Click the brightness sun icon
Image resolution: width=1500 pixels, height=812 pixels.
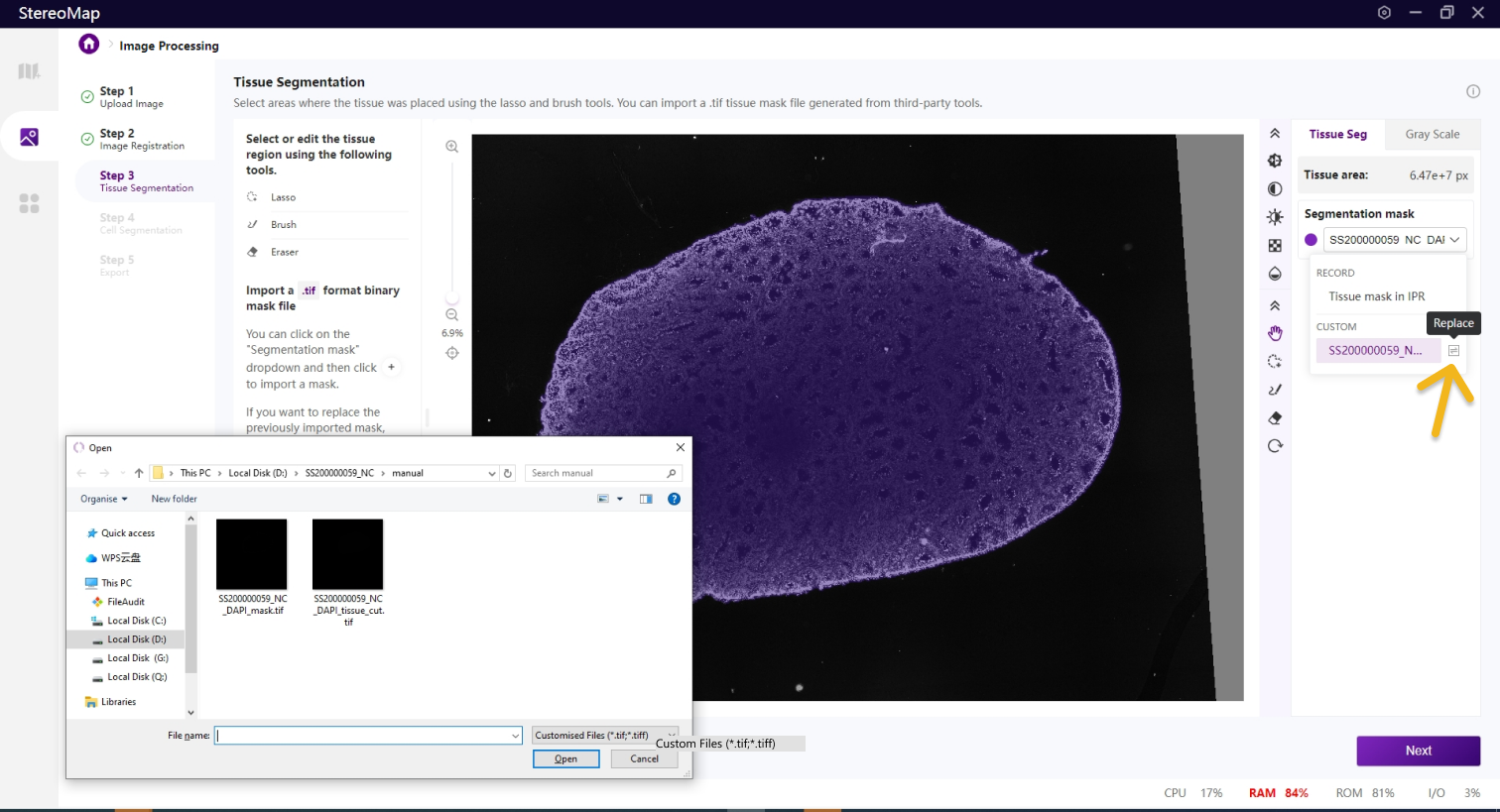click(1275, 217)
